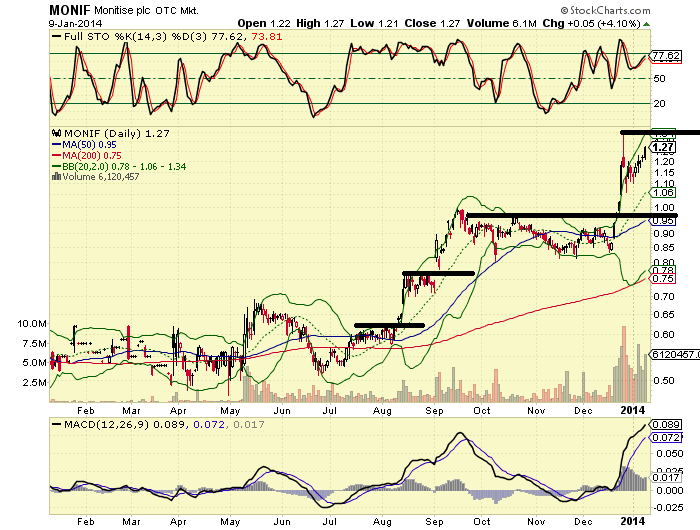Click the 0.050 label on MACD axis
The width and height of the screenshot is (700, 530).
(x=670, y=454)
